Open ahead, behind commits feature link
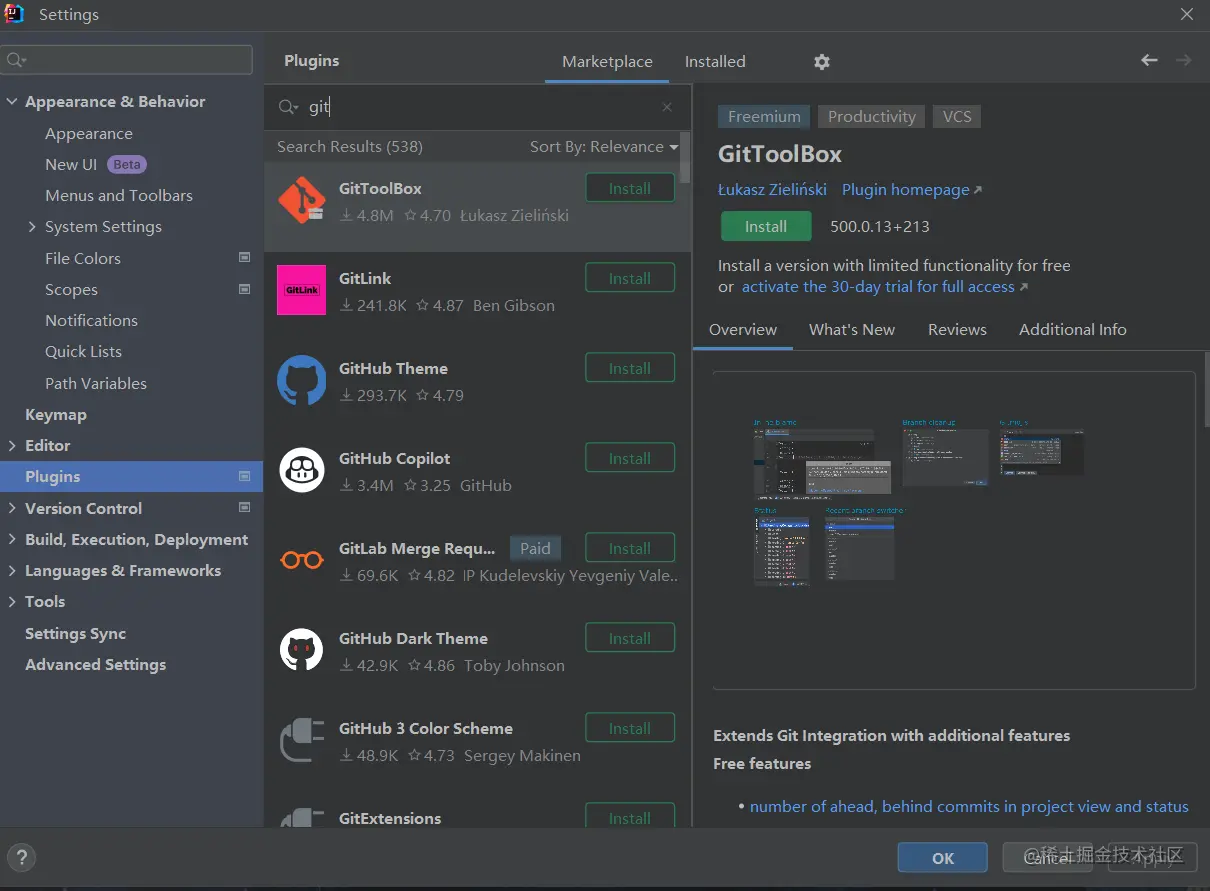 coord(969,807)
